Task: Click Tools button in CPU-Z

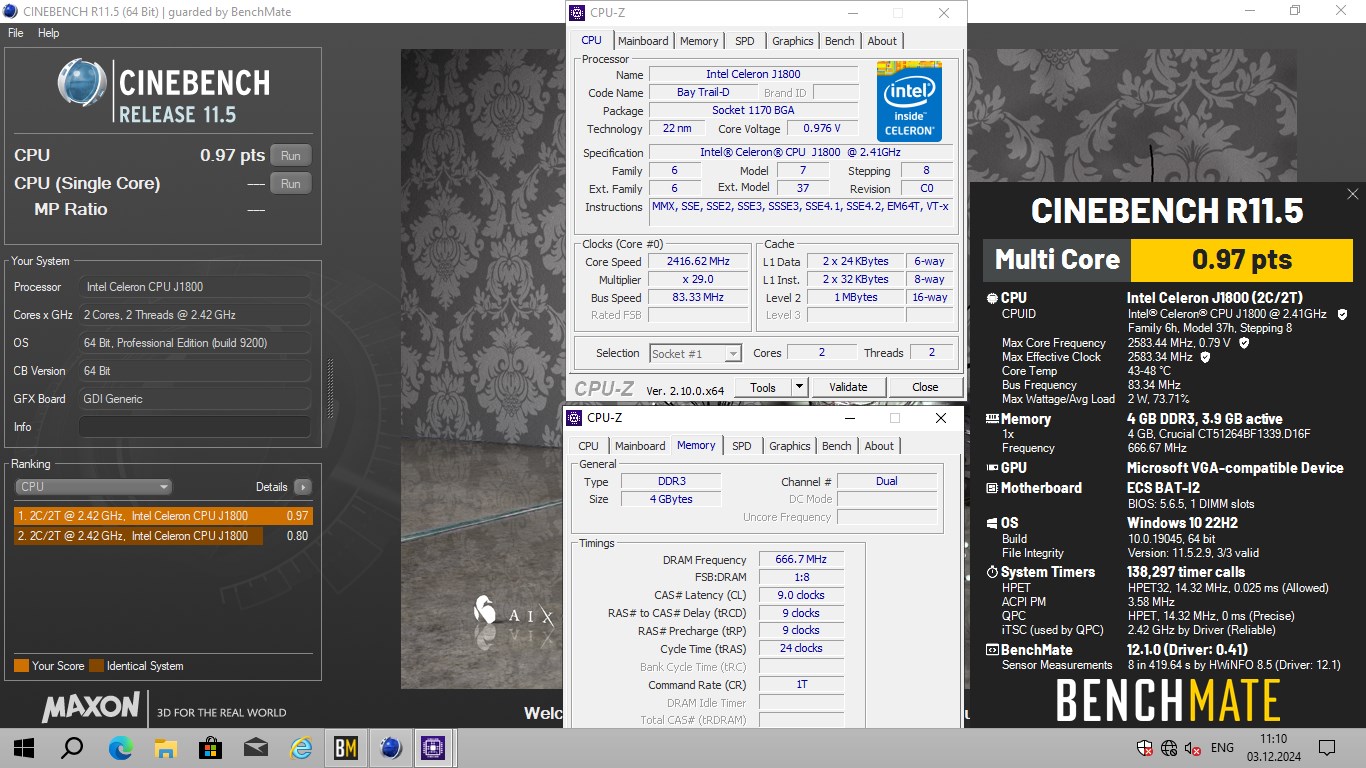Action: 763,387
